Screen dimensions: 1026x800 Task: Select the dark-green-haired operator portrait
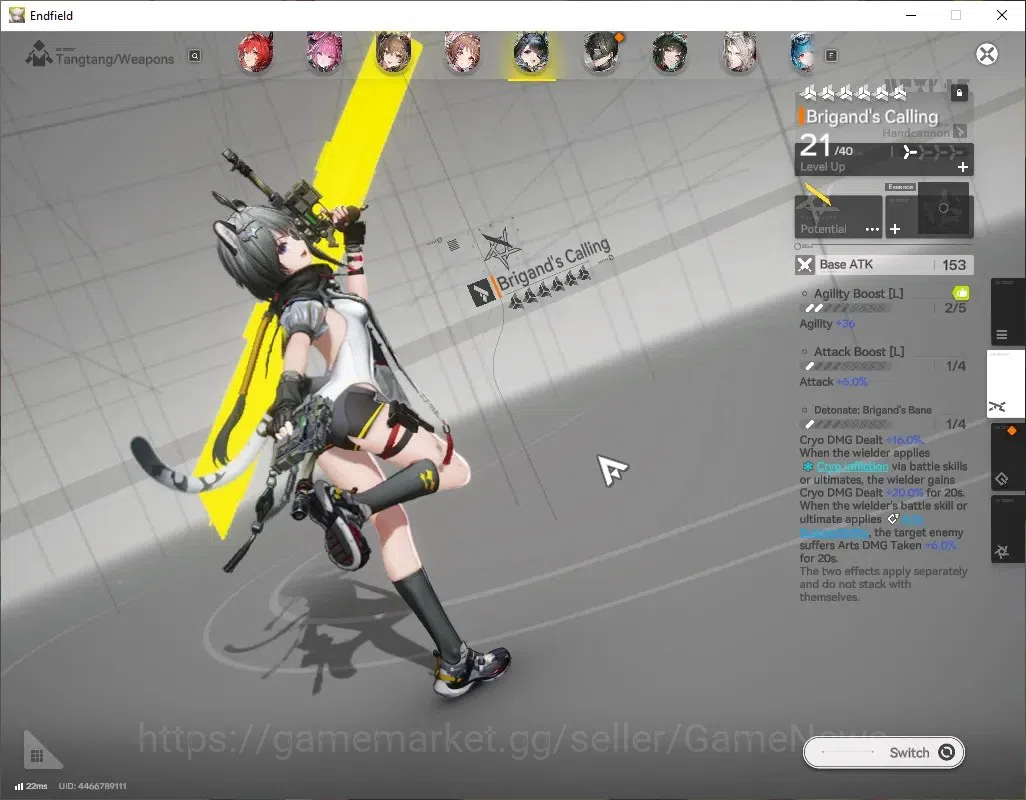669,52
